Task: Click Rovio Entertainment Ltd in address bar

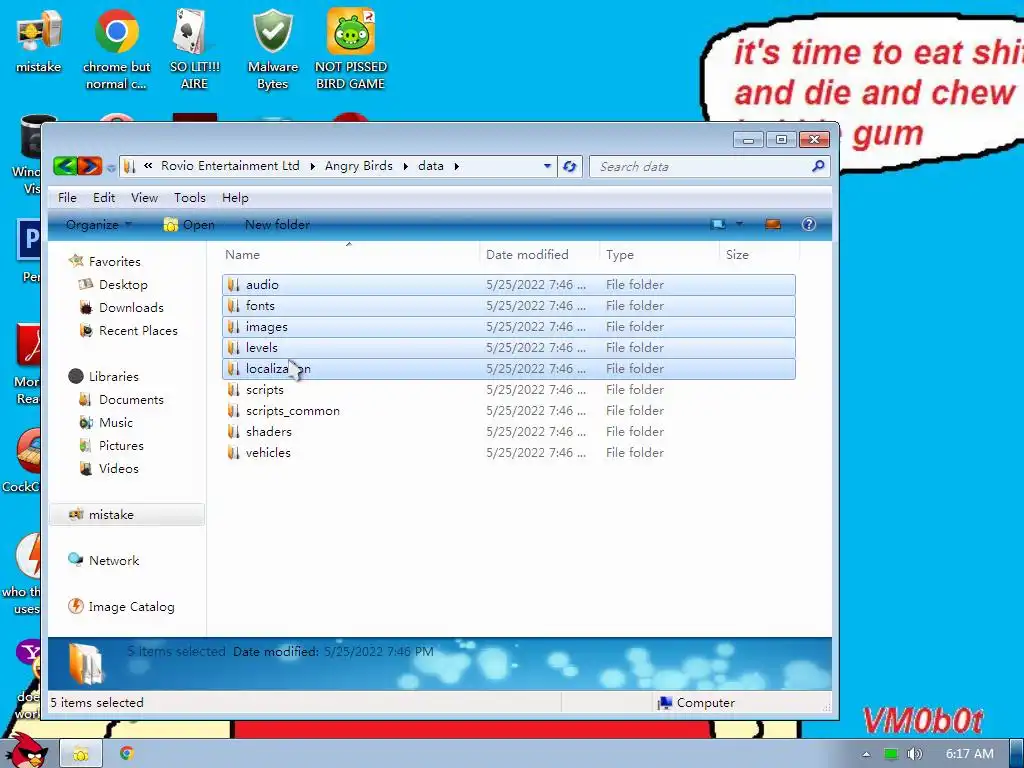Action: click(x=230, y=166)
